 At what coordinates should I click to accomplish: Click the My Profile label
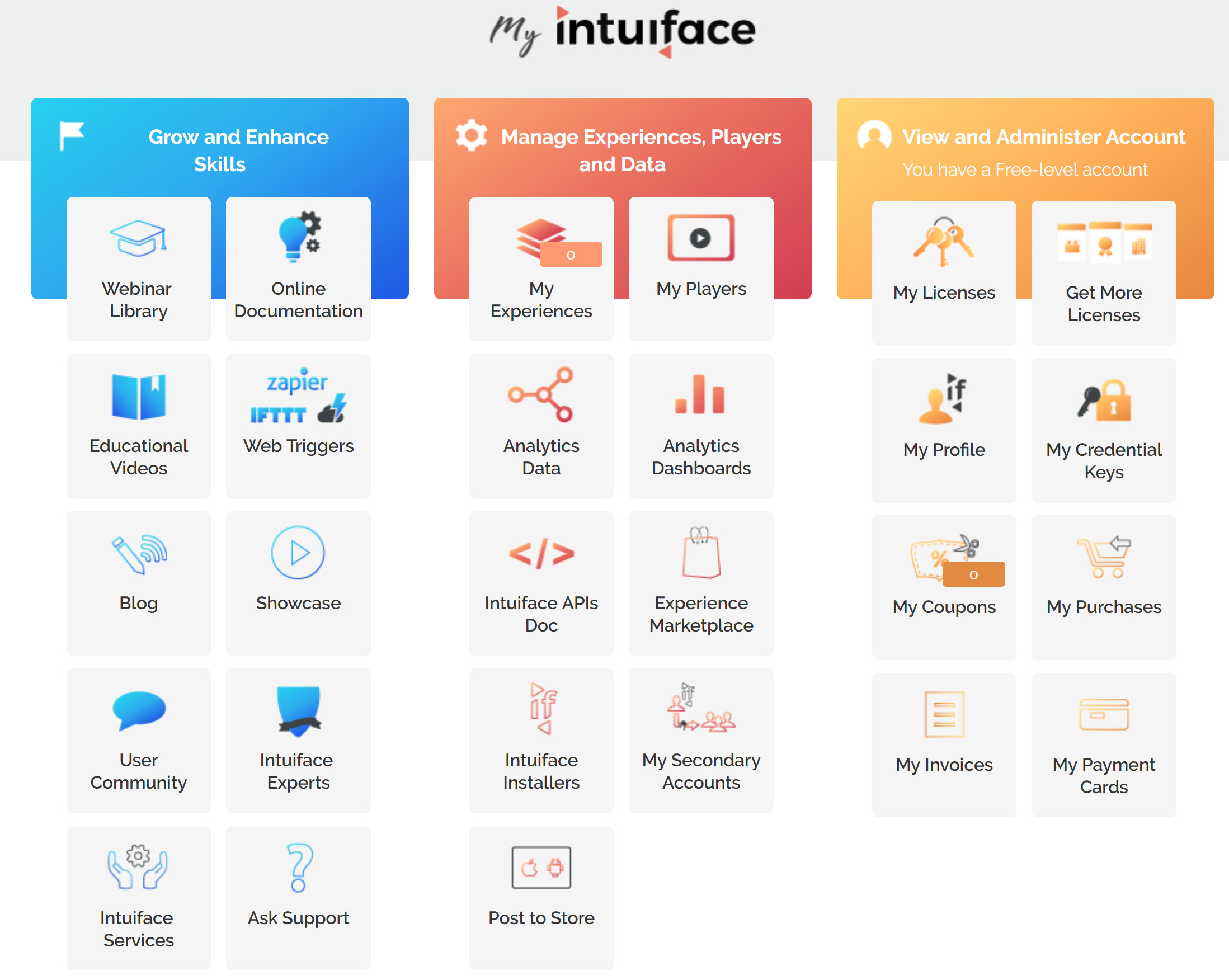(943, 450)
